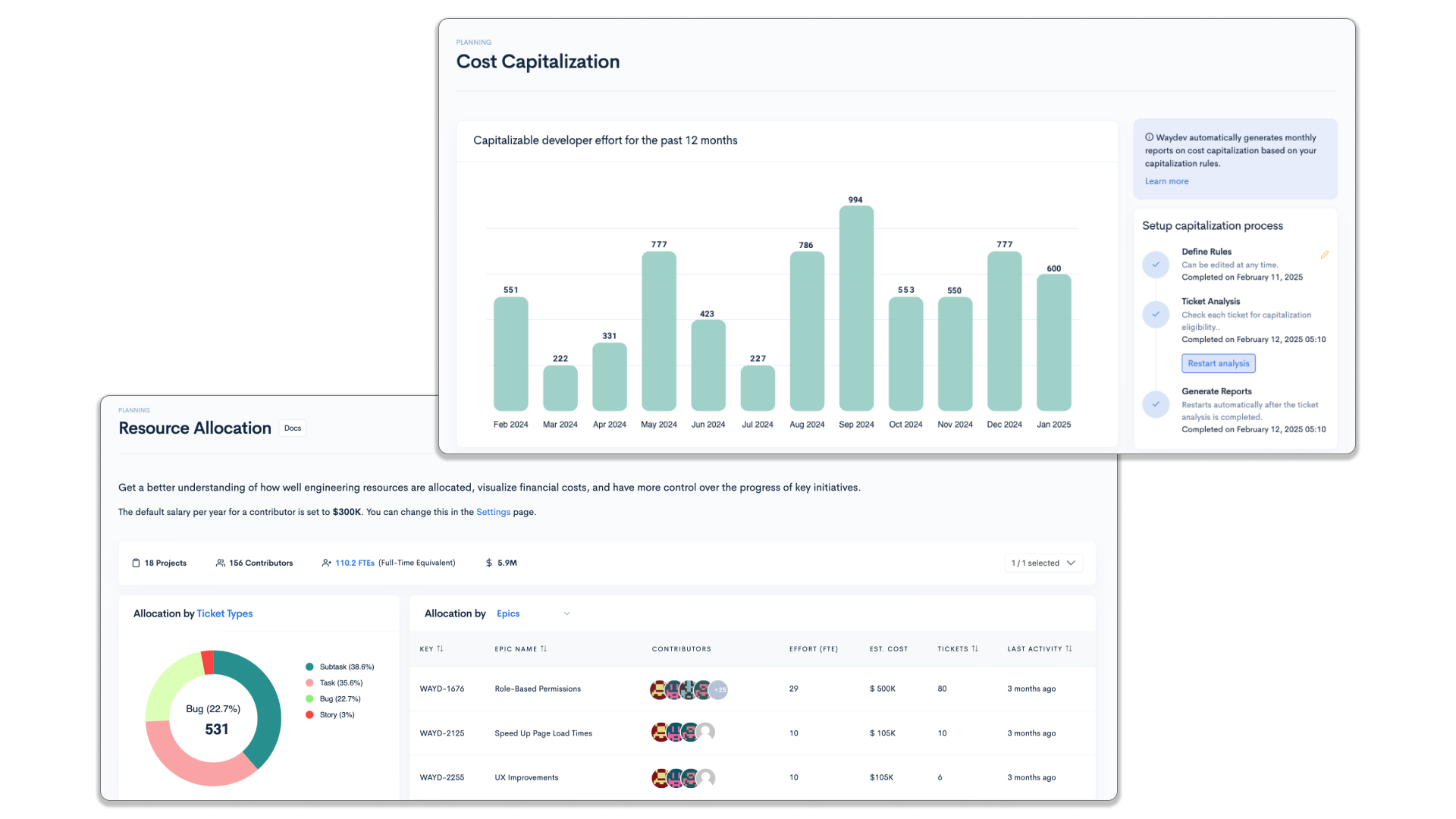Open the Learn more link
The image size is (1456, 819).
coord(1166,182)
